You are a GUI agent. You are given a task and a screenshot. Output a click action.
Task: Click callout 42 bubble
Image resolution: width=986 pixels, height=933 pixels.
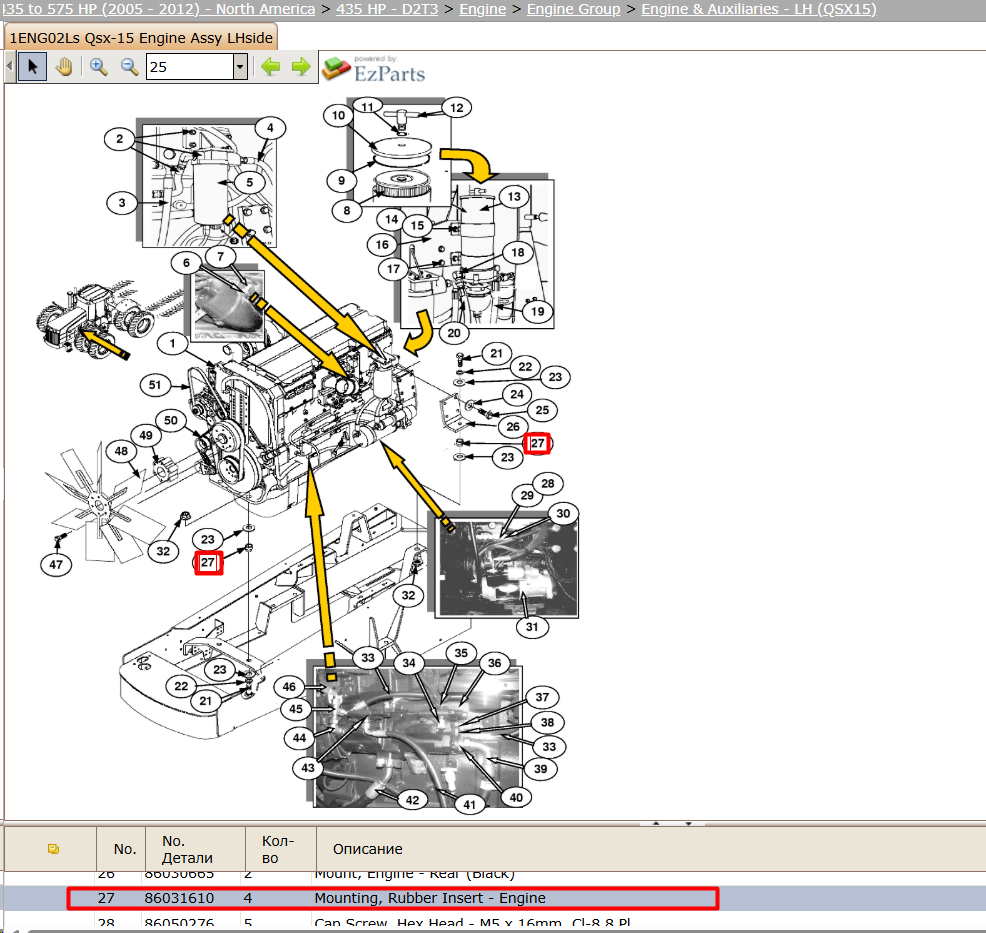pos(413,800)
